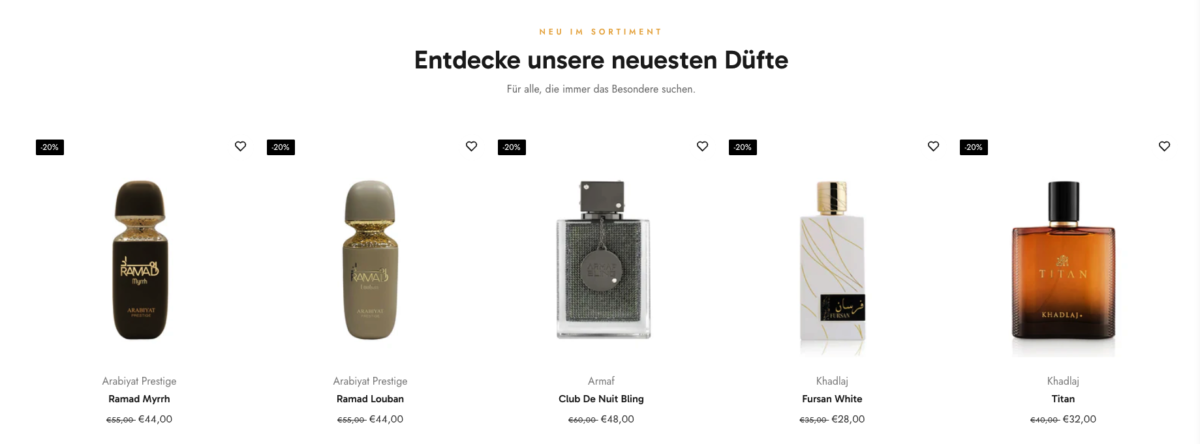View the Club De Nuit Bling bottle image
The width and height of the screenshot is (1200, 444).
point(601,262)
